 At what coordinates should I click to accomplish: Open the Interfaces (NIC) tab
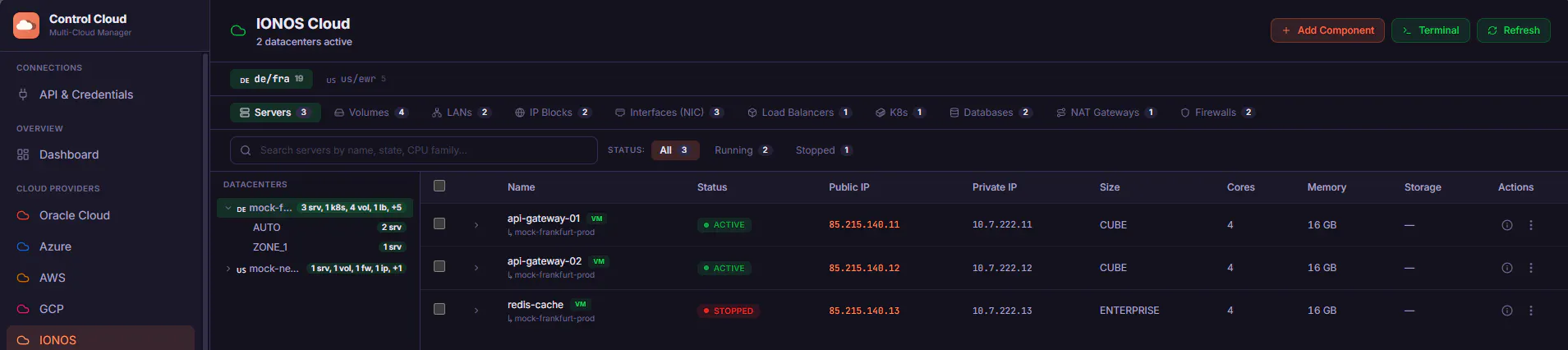click(669, 113)
